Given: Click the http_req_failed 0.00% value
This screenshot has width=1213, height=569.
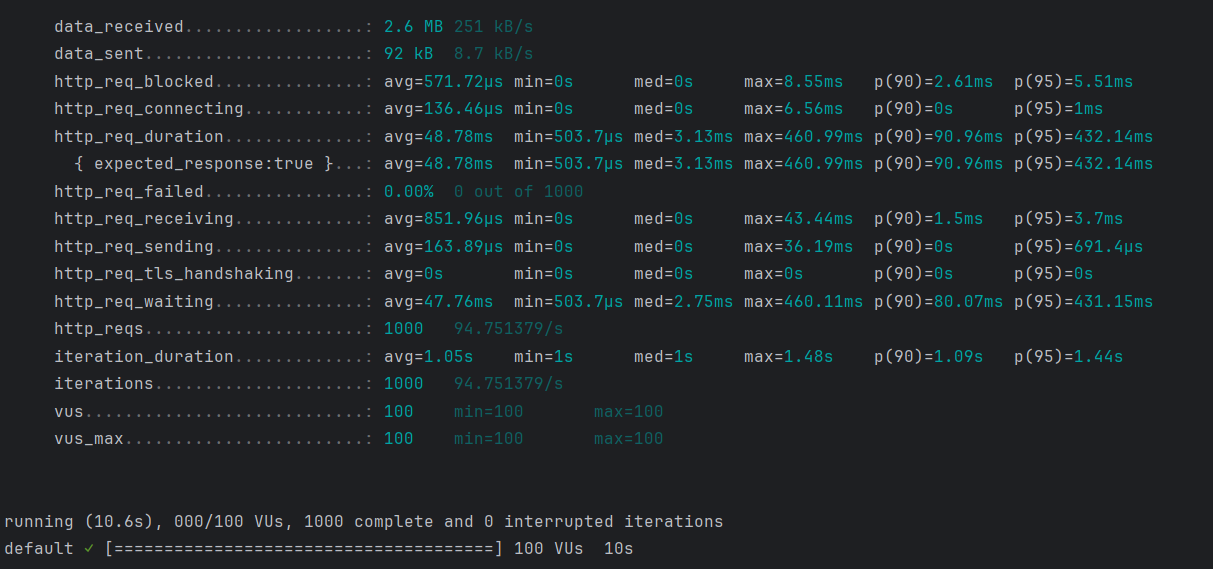Looking at the screenshot, I should [x=409, y=192].
